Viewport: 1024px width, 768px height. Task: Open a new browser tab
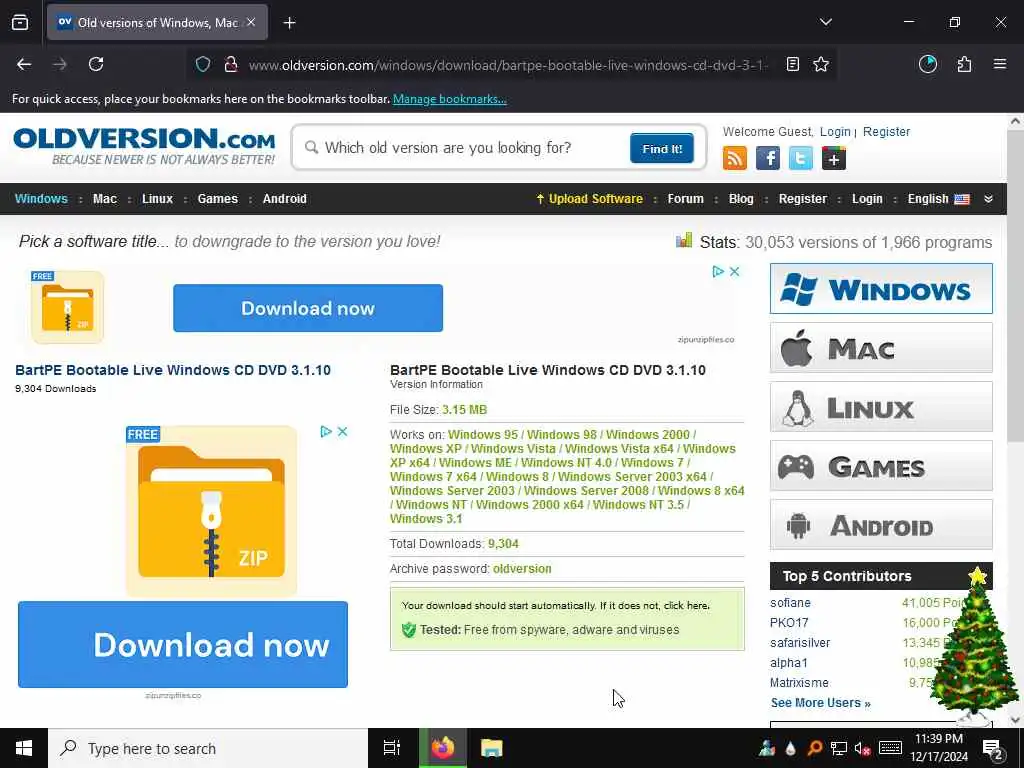tap(289, 23)
